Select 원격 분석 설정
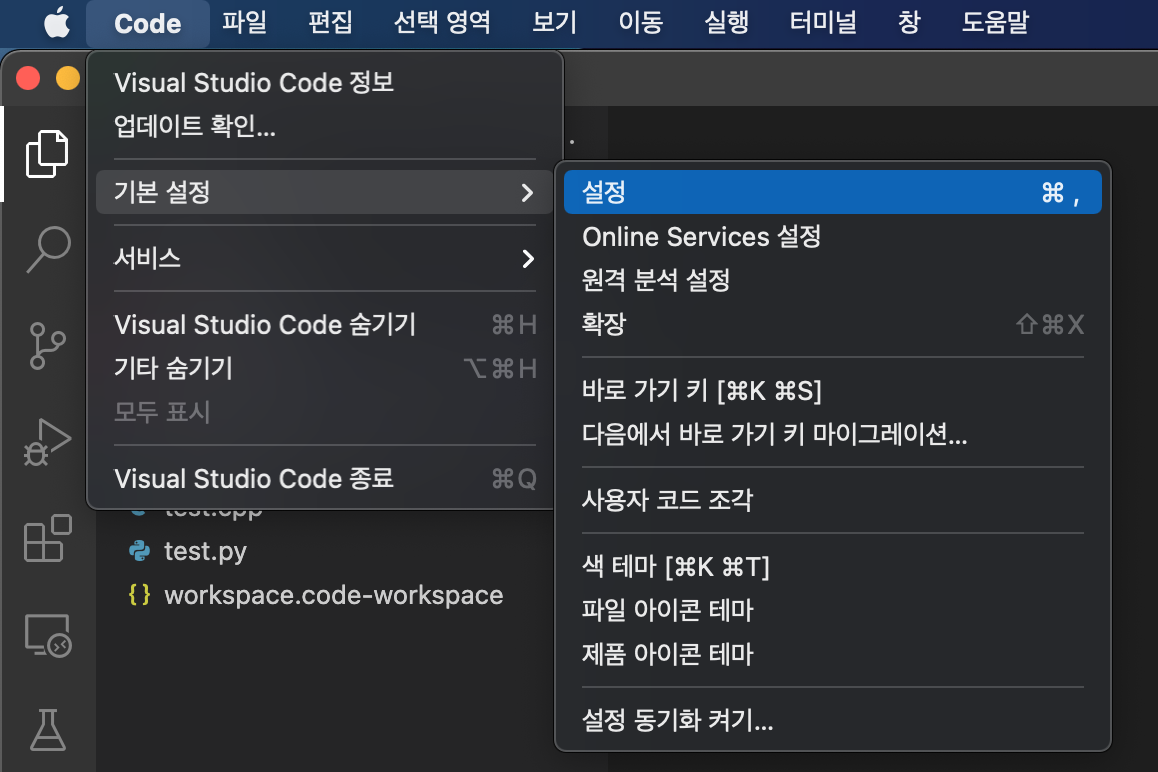 point(832,280)
